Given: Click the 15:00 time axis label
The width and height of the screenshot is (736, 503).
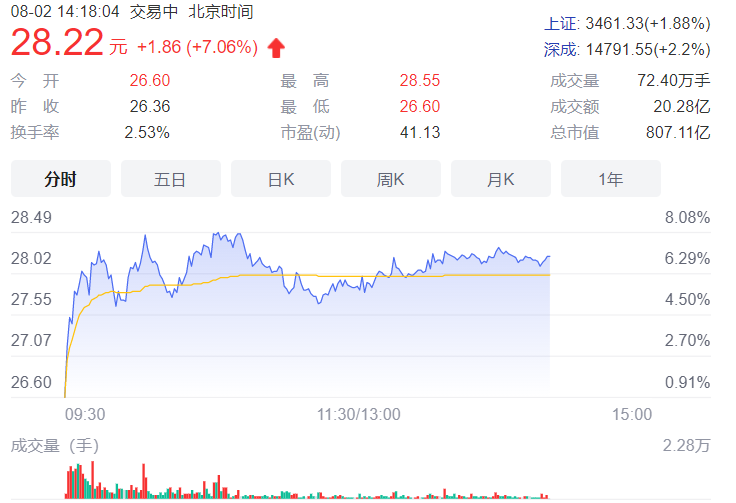Looking at the screenshot, I should (x=631, y=414).
